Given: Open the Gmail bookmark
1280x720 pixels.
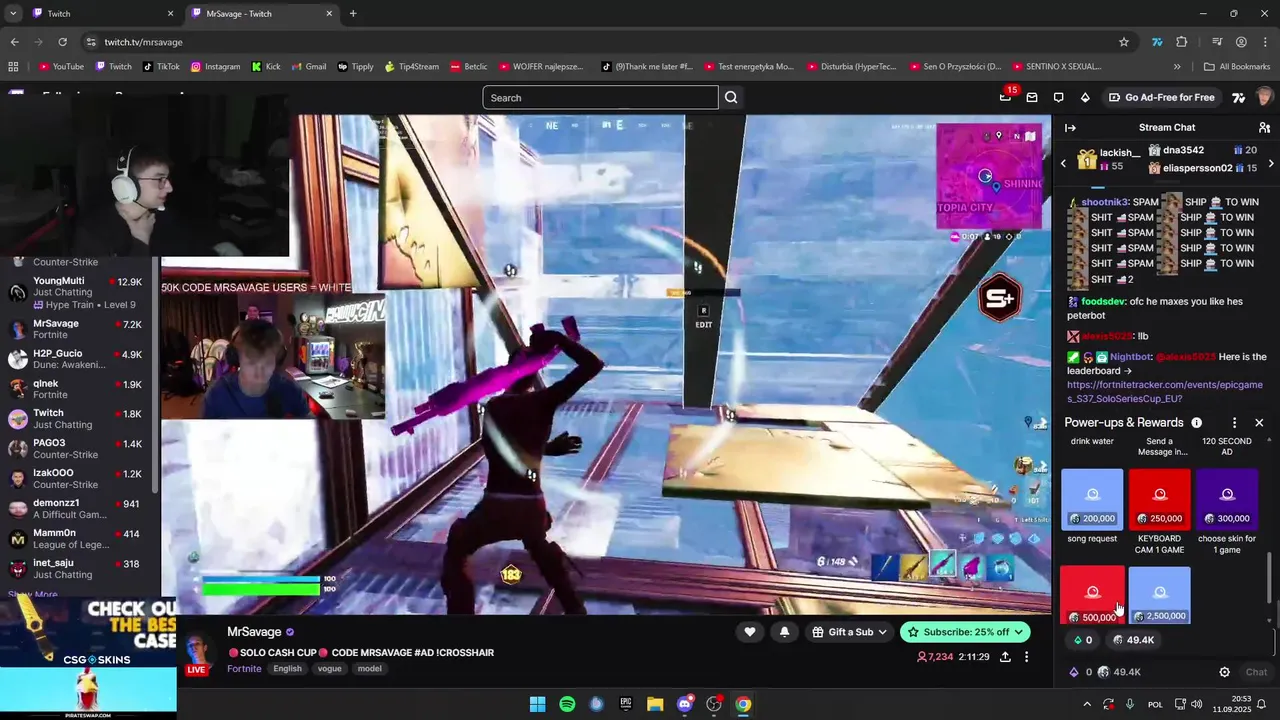Looking at the screenshot, I should tap(309, 67).
